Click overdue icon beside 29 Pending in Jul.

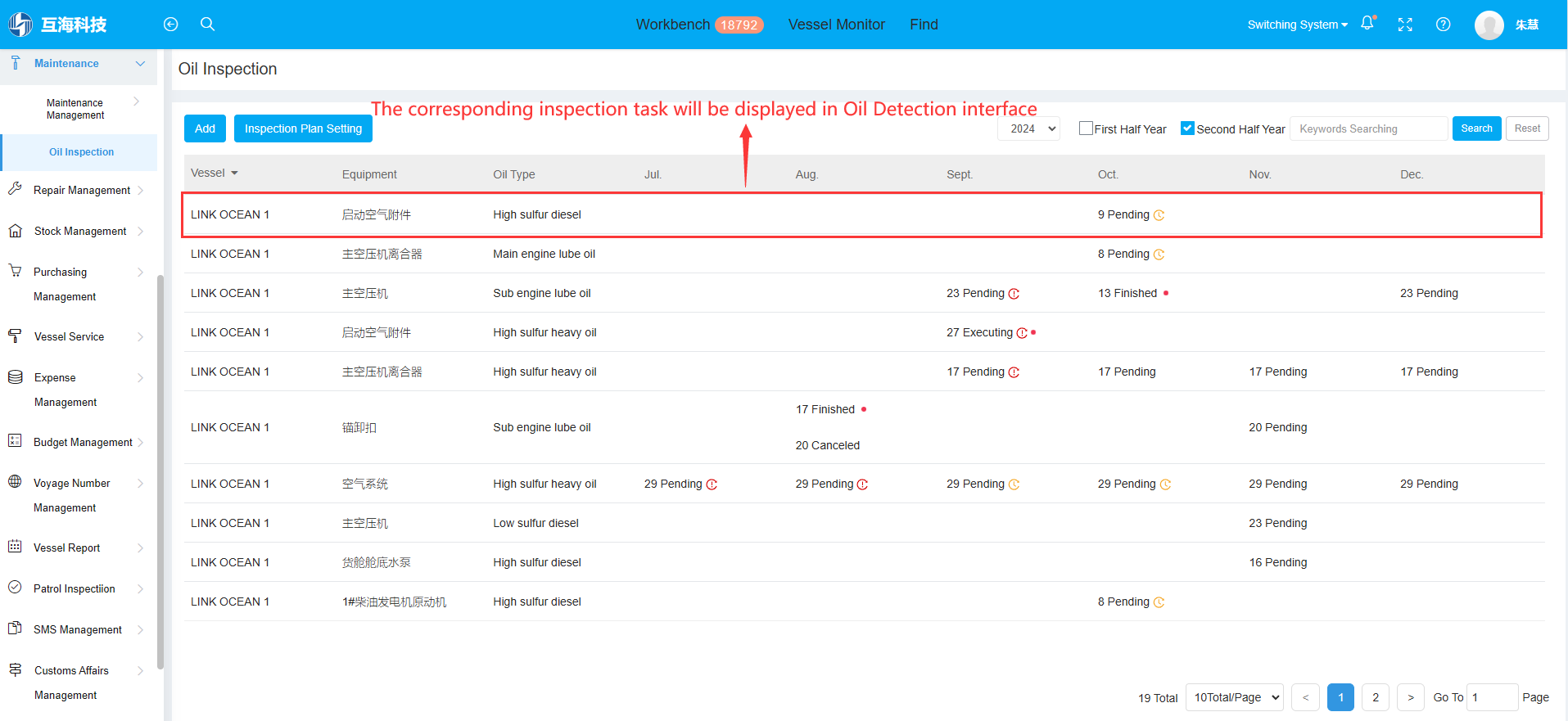coord(712,484)
